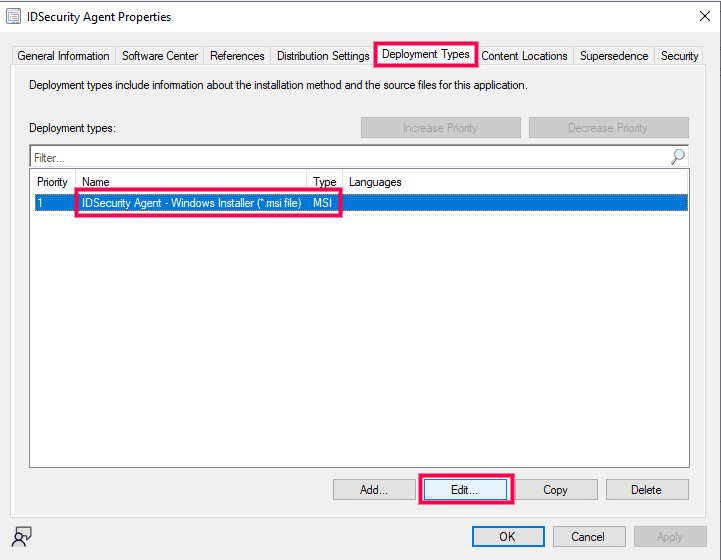Click Edit... to modify deployment type
721x560 pixels.
click(465, 490)
